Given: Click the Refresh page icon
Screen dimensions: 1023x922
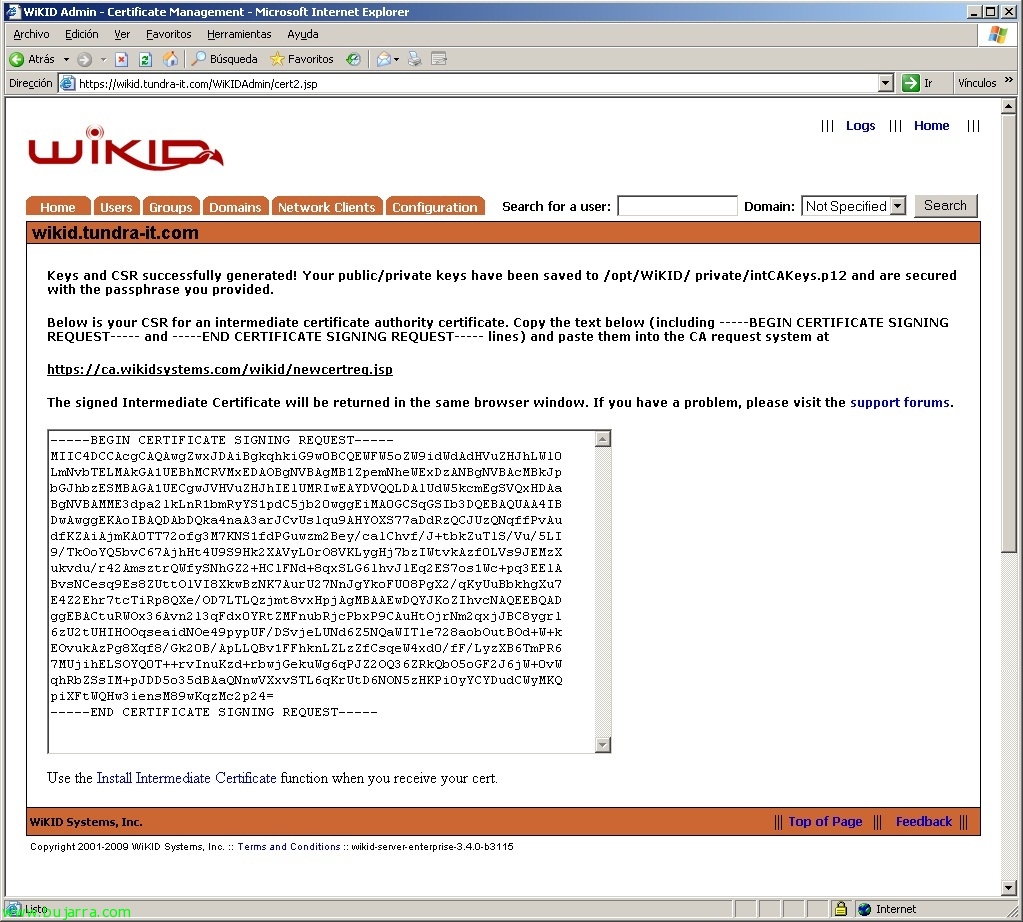Looking at the screenshot, I should [x=145, y=59].
